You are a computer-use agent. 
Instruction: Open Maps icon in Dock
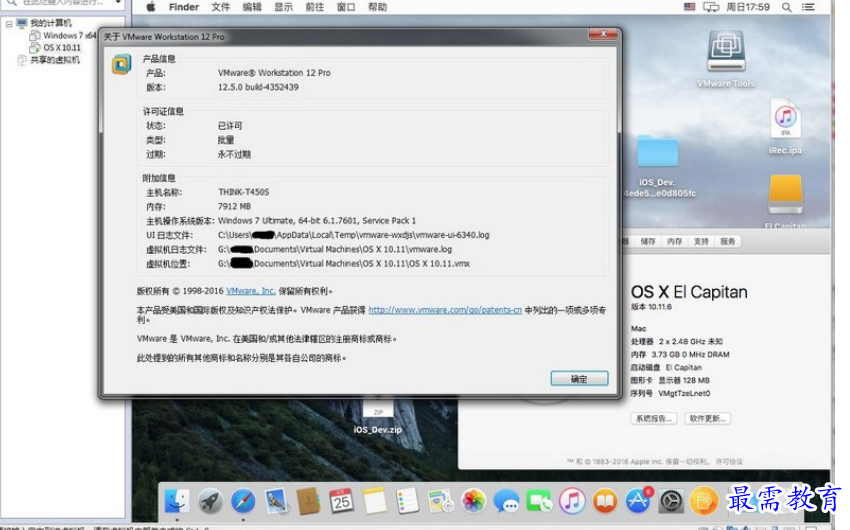click(x=440, y=501)
